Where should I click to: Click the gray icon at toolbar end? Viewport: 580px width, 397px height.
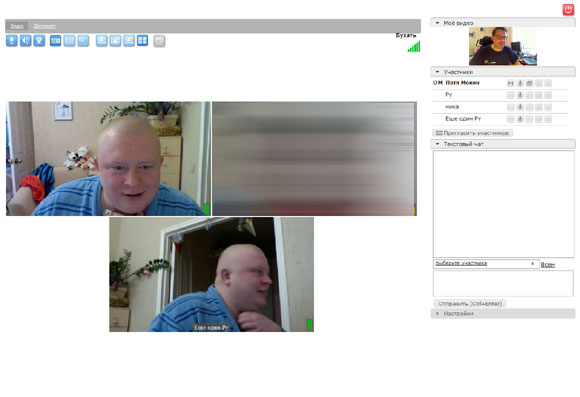pos(159,41)
